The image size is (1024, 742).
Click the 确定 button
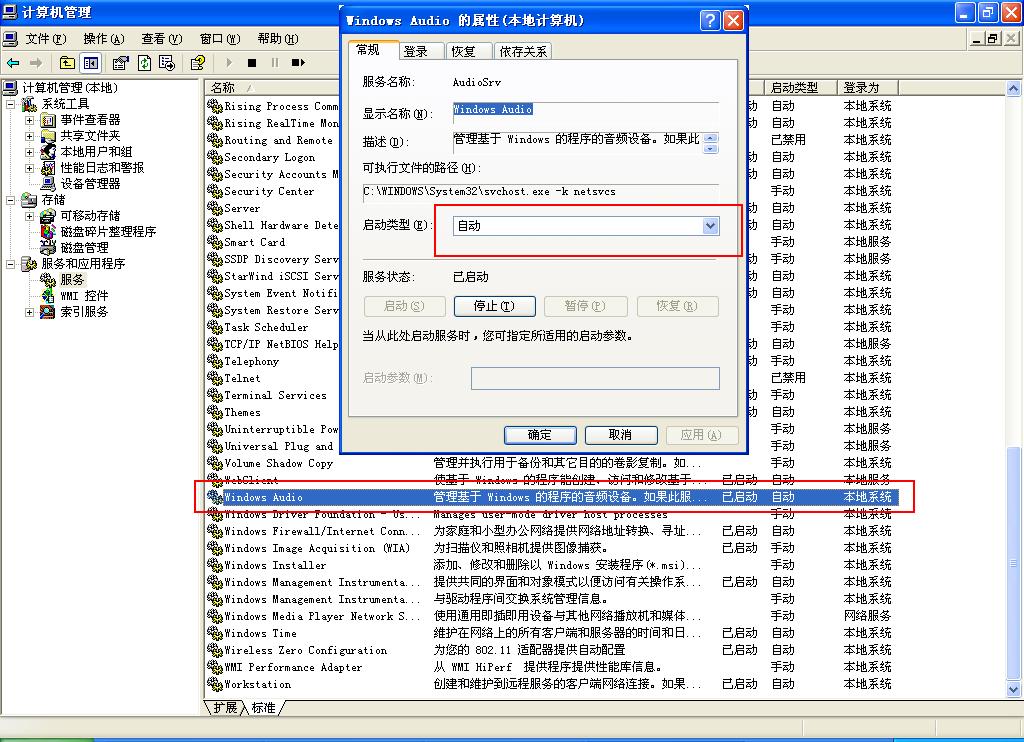click(x=539, y=435)
